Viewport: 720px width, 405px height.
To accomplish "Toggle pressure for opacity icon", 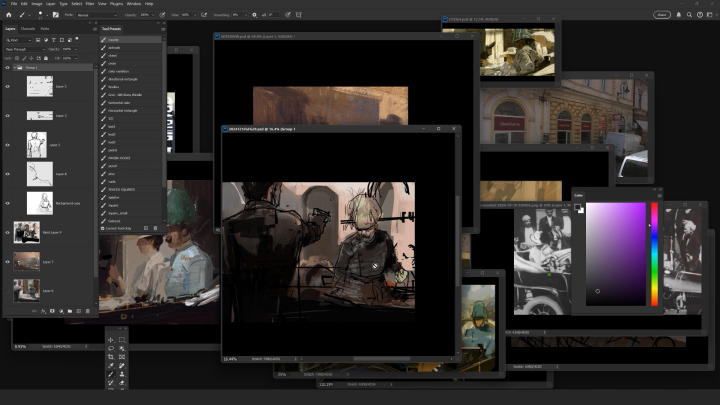I will 162,15.
